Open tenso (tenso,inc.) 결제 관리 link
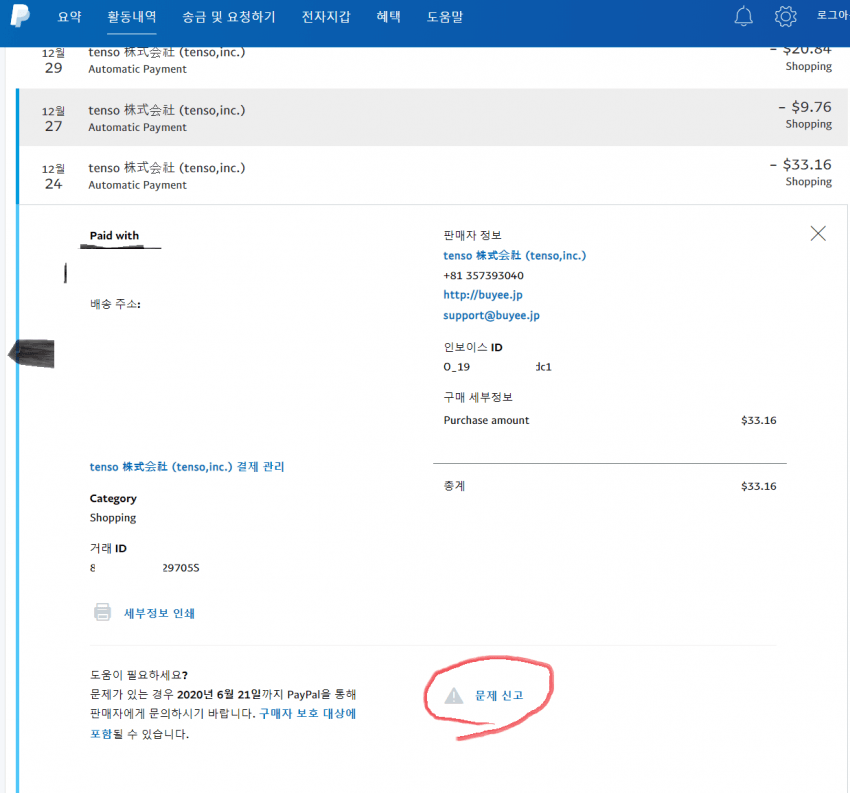This screenshot has height=793, width=850. [x=187, y=467]
